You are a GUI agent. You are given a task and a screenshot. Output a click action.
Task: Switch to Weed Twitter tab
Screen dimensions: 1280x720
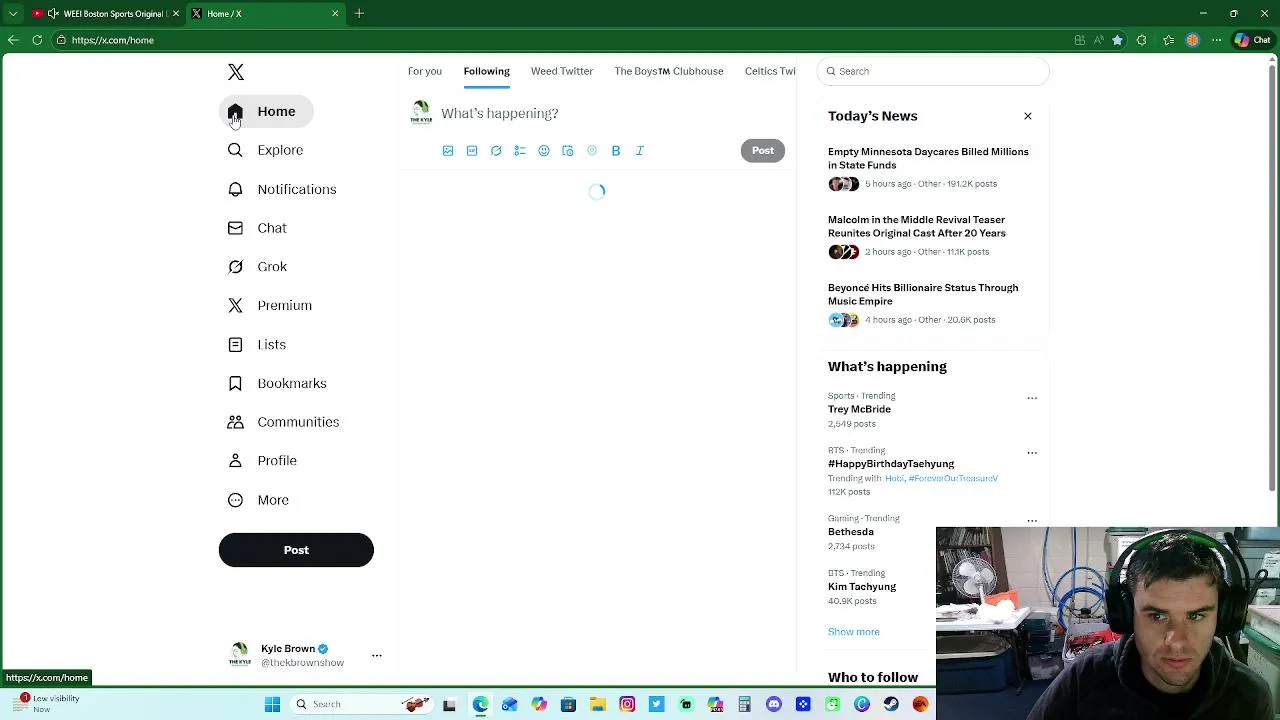click(x=562, y=71)
